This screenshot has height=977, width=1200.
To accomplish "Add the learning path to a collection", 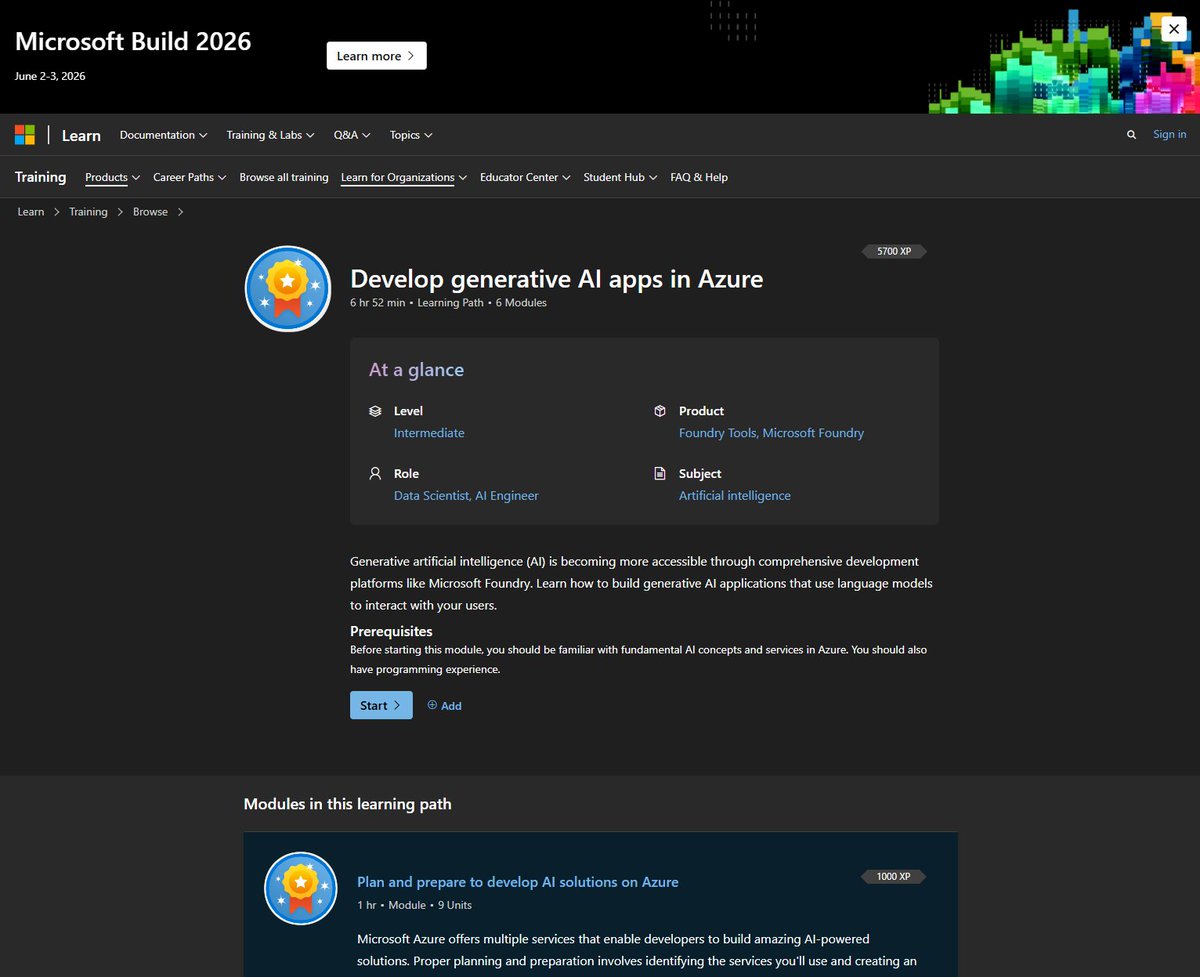I will click(x=444, y=706).
